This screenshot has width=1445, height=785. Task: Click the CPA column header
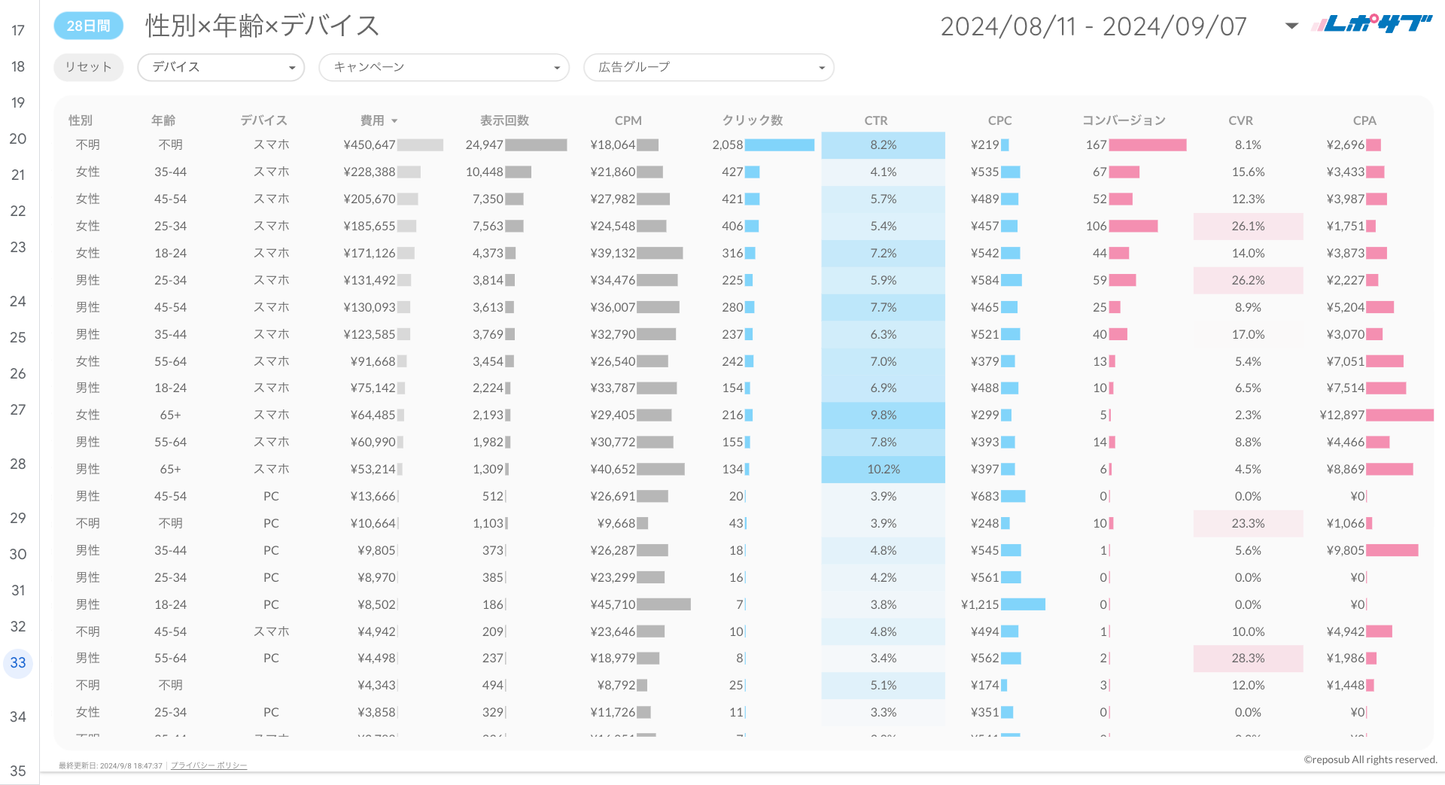(x=1364, y=120)
